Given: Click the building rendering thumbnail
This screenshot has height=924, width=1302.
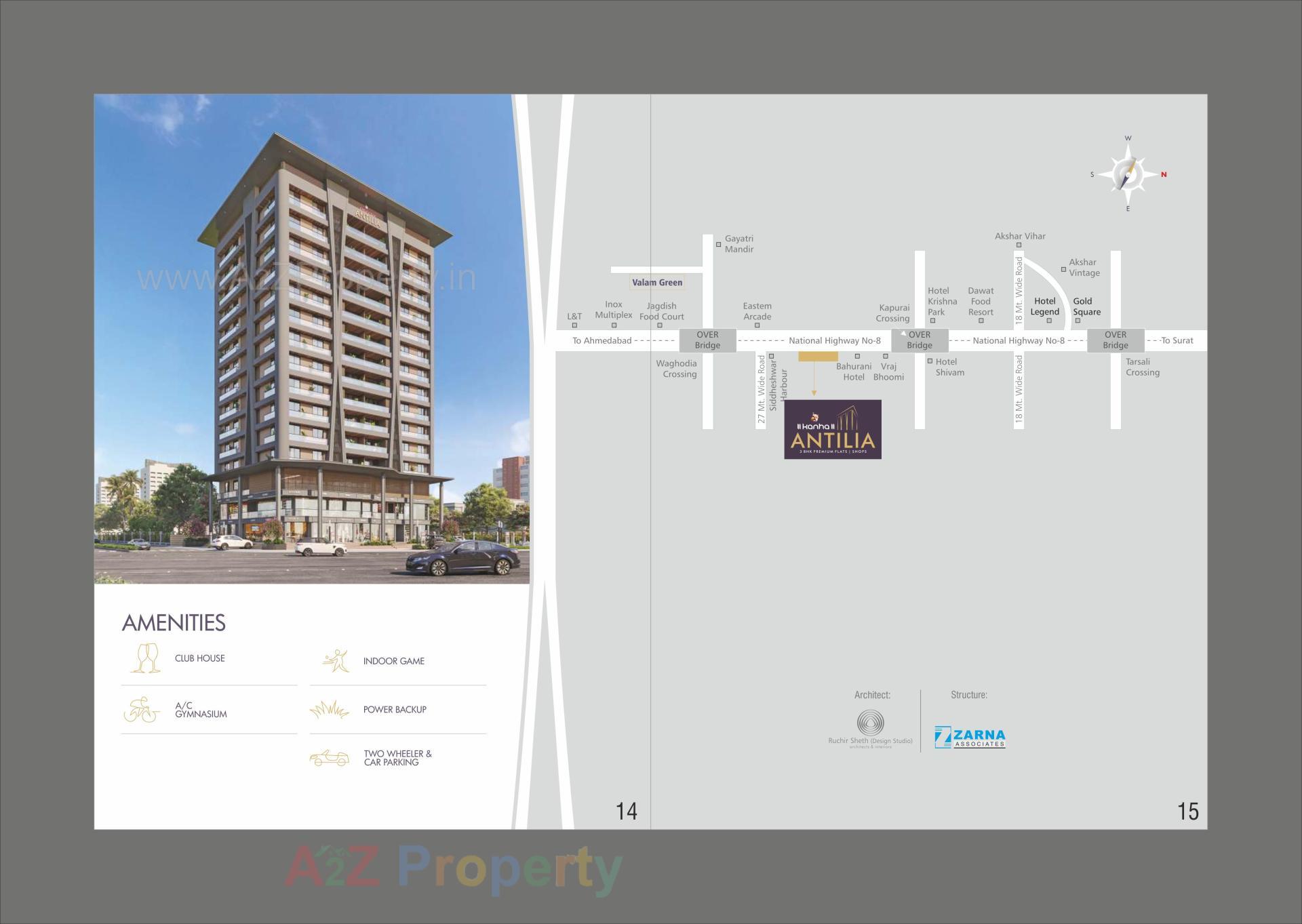Looking at the screenshot, I should (311, 339).
